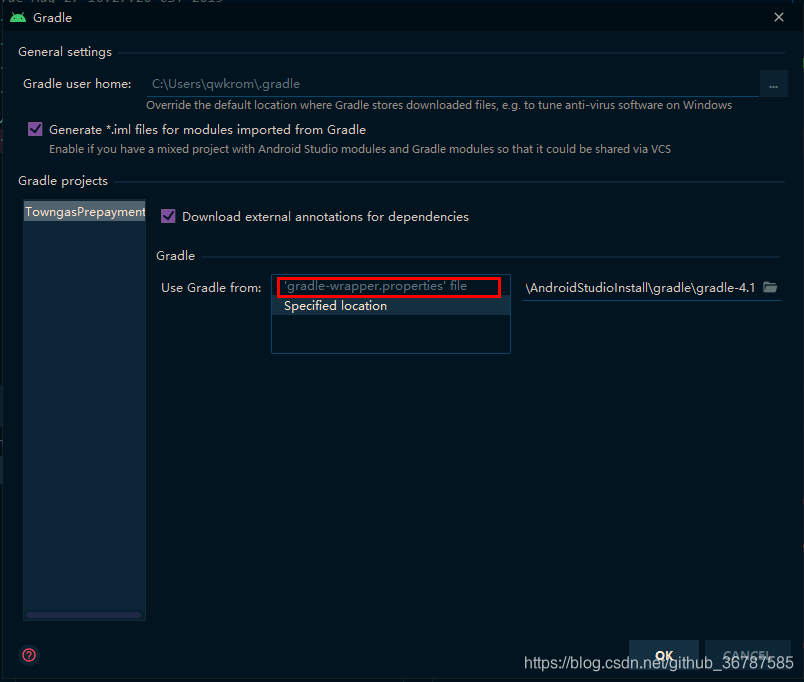Image resolution: width=804 pixels, height=682 pixels.
Task: Click the Override default location hint text
Action: 439,105
